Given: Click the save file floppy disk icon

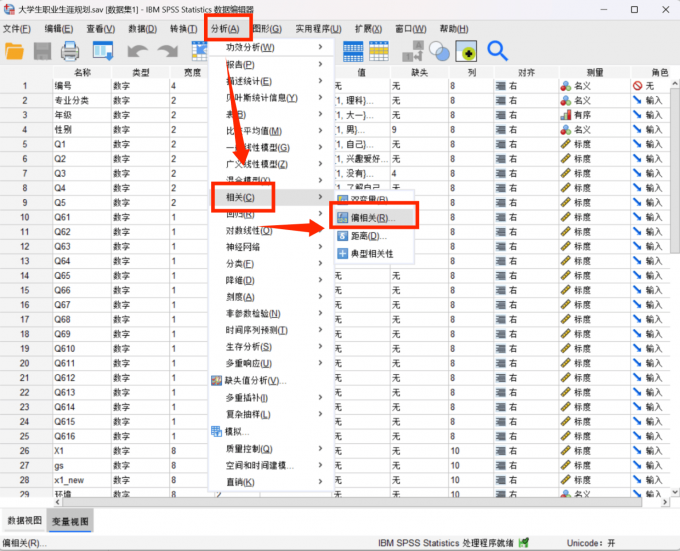Looking at the screenshot, I should click(x=42, y=51).
